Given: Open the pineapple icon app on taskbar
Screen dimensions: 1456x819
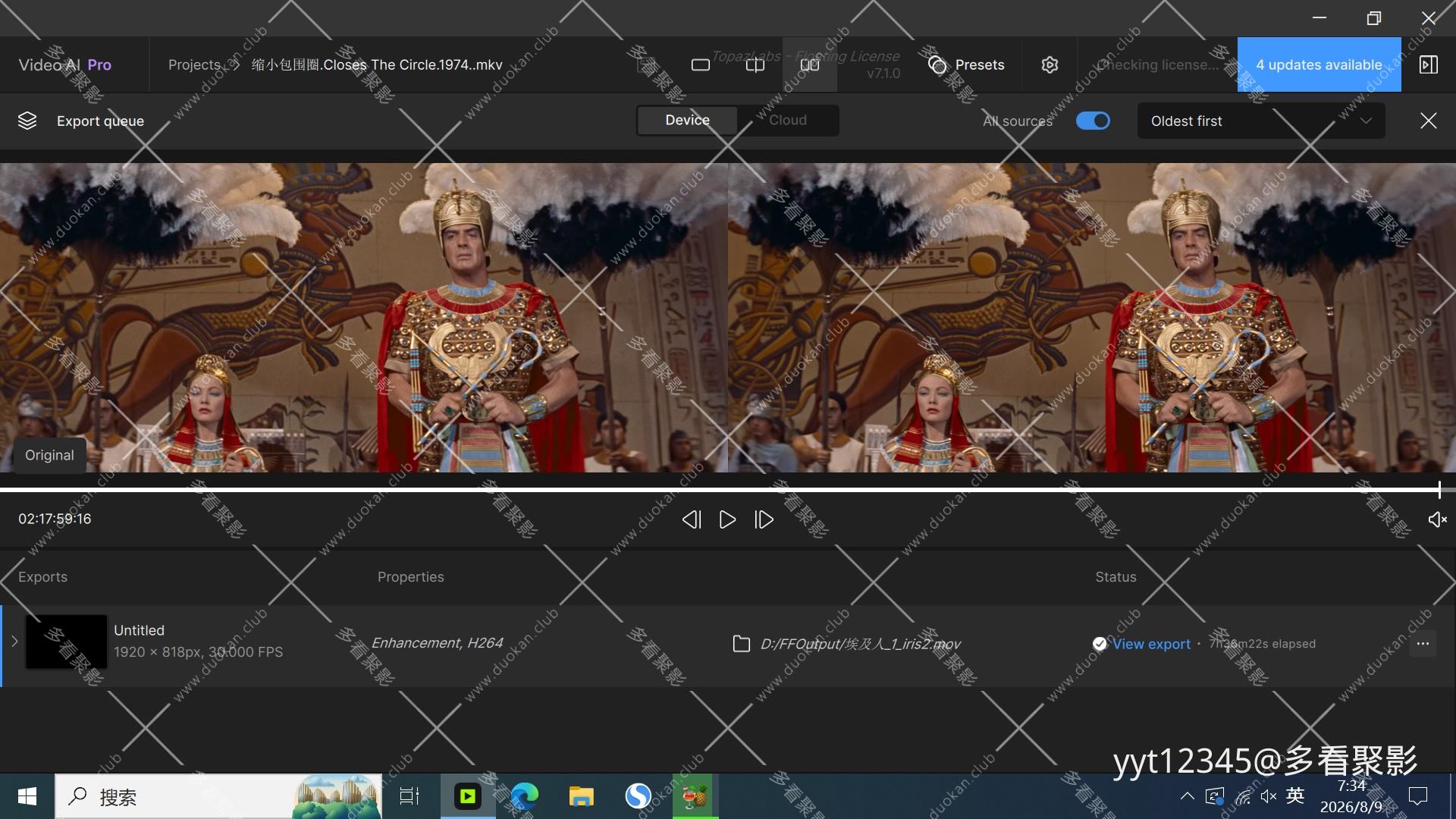Looking at the screenshot, I should tap(695, 796).
